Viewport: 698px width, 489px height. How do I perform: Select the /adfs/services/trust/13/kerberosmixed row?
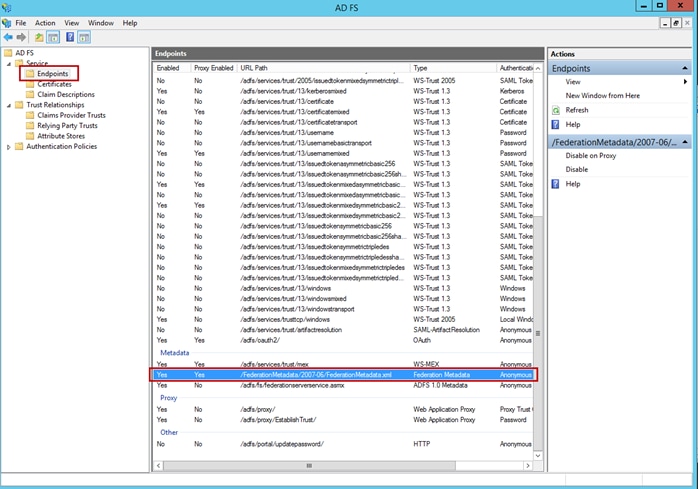point(343,91)
